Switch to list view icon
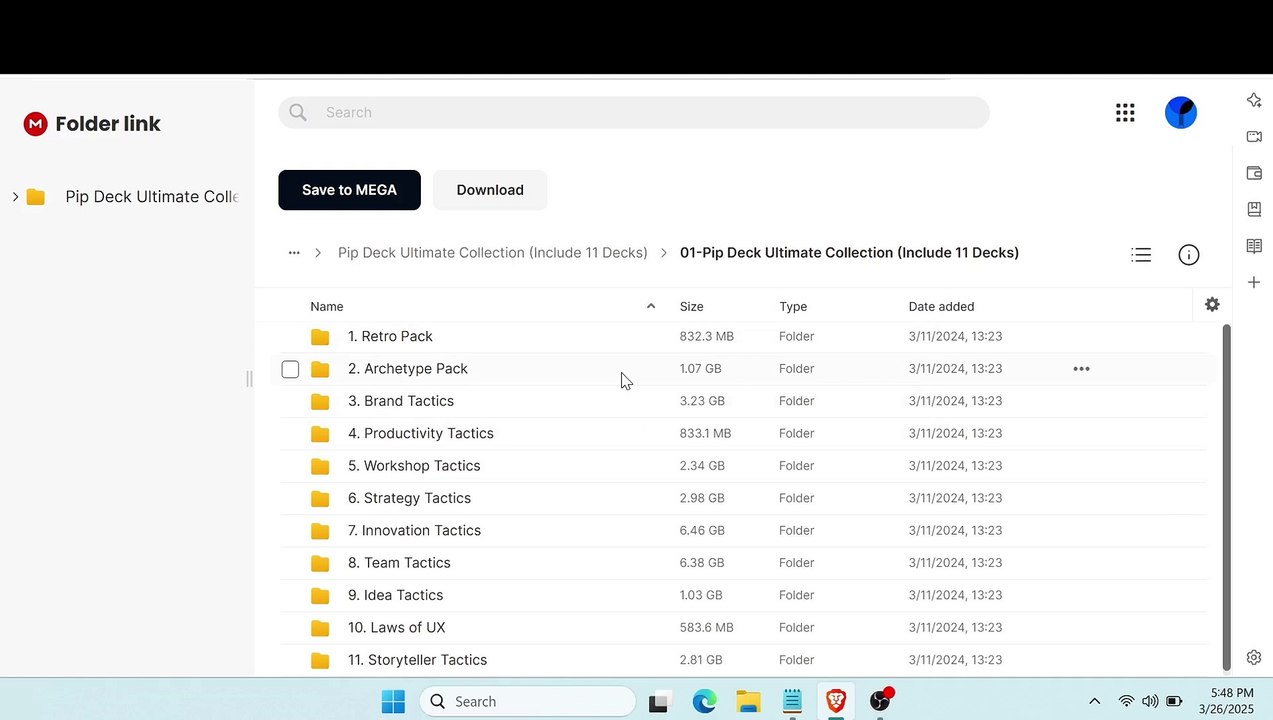Image resolution: width=1273 pixels, height=720 pixels. [x=1141, y=255]
